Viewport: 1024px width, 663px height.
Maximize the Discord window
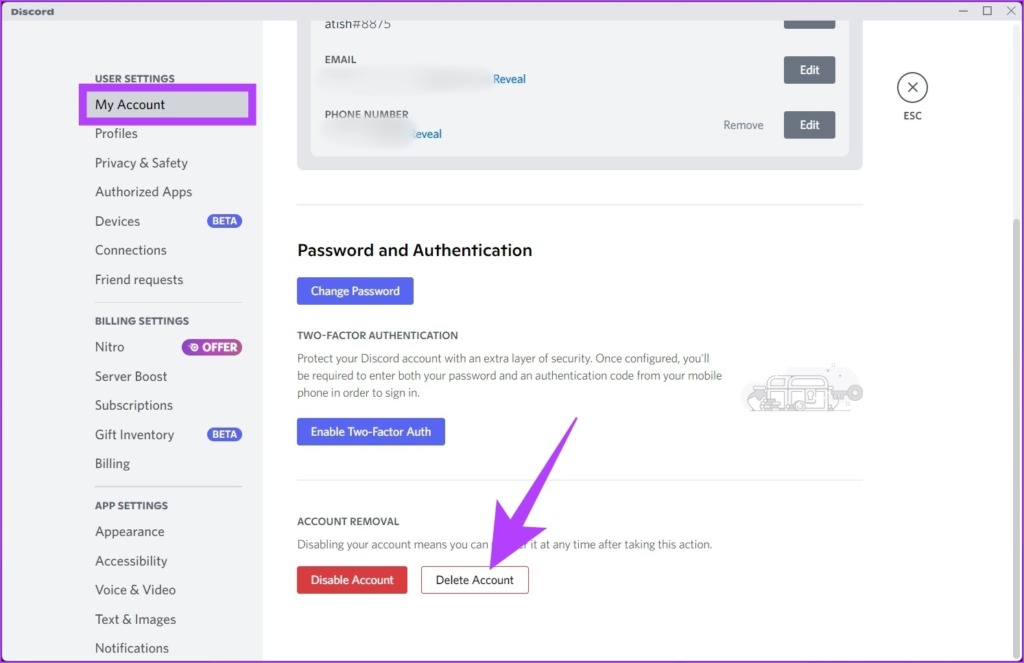click(987, 10)
